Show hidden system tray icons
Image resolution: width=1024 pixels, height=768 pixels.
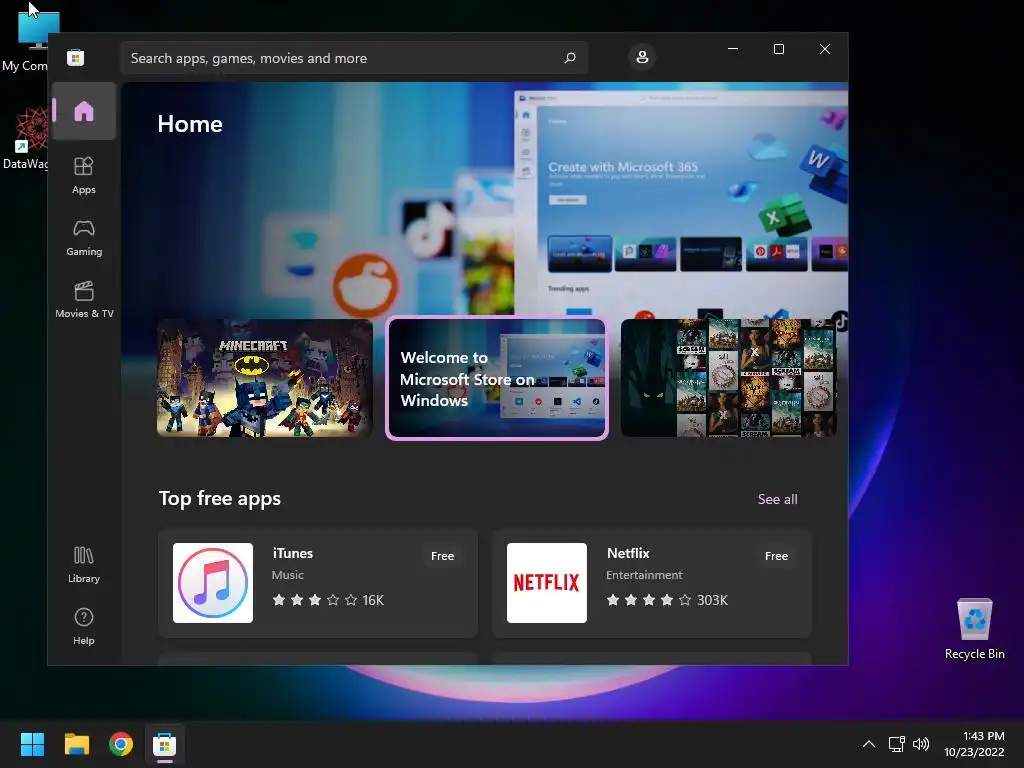pyautogui.click(x=869, y=744)
